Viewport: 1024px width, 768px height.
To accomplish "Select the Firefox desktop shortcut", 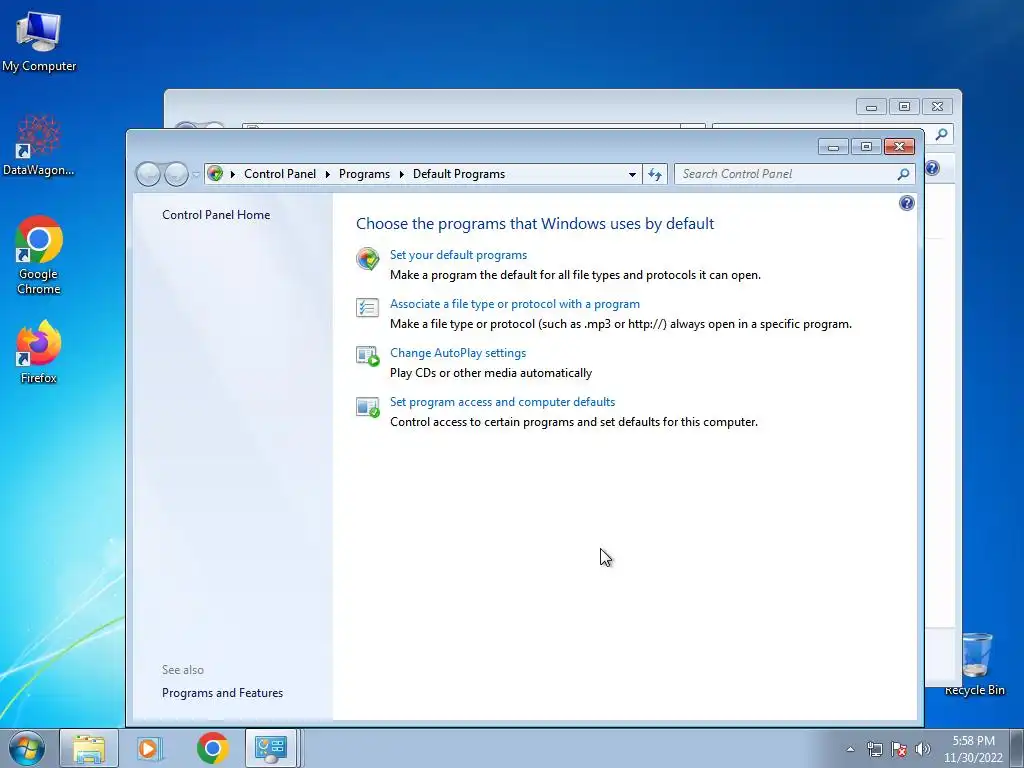I will [x=39, y=353].
